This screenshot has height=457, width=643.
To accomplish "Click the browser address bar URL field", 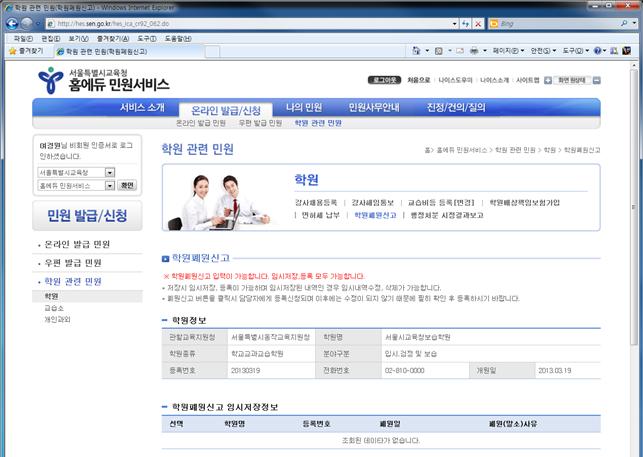I will 250,21.
